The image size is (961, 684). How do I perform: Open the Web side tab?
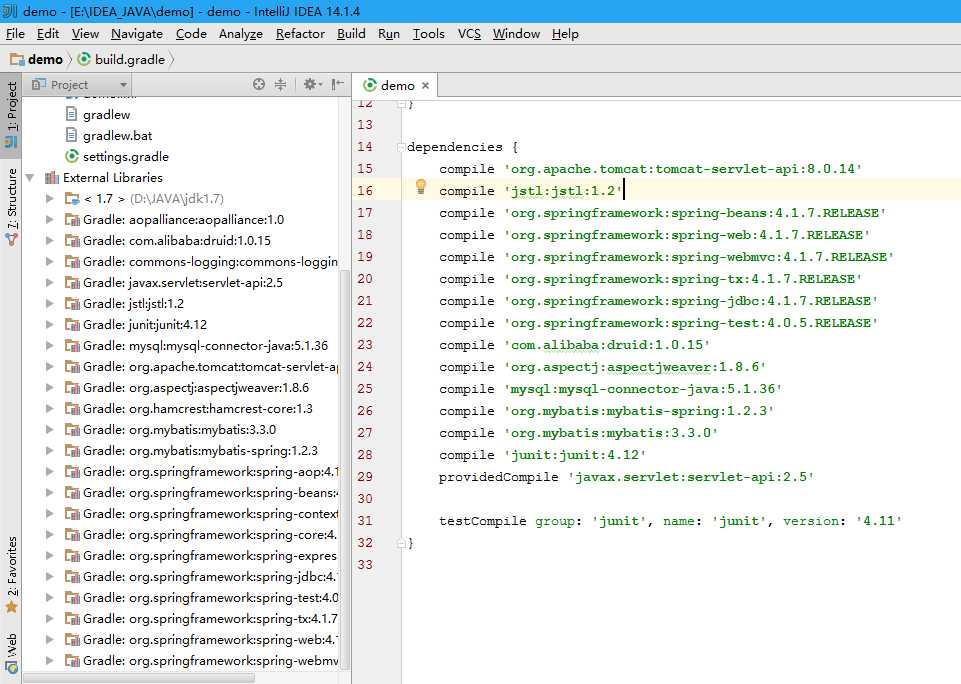[11, 653]
